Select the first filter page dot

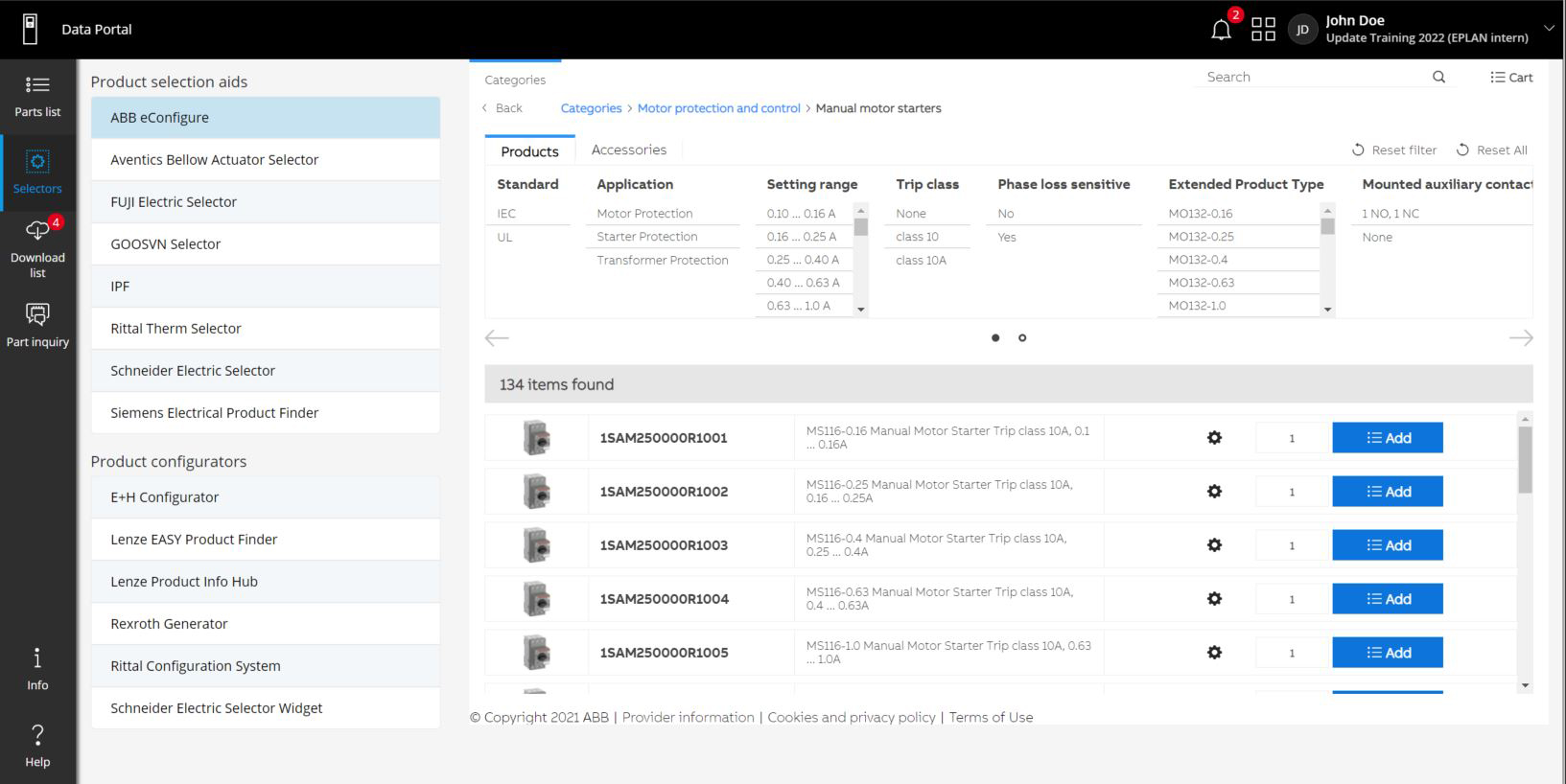995,337
